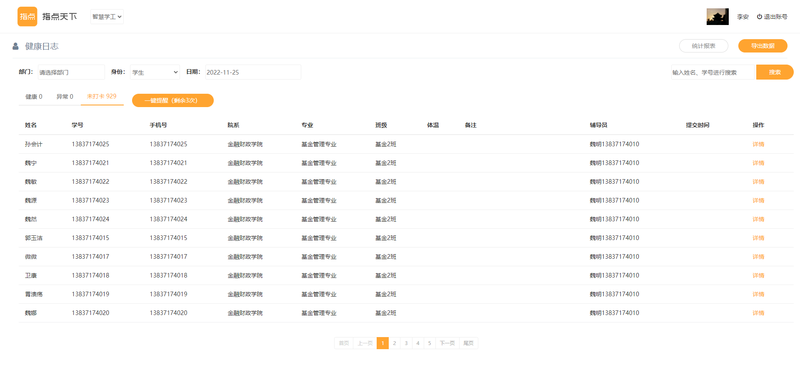This screenshot has height=390, width=800.
Task: Open 详情 for student 13837174023
Action: coord(758,201)
